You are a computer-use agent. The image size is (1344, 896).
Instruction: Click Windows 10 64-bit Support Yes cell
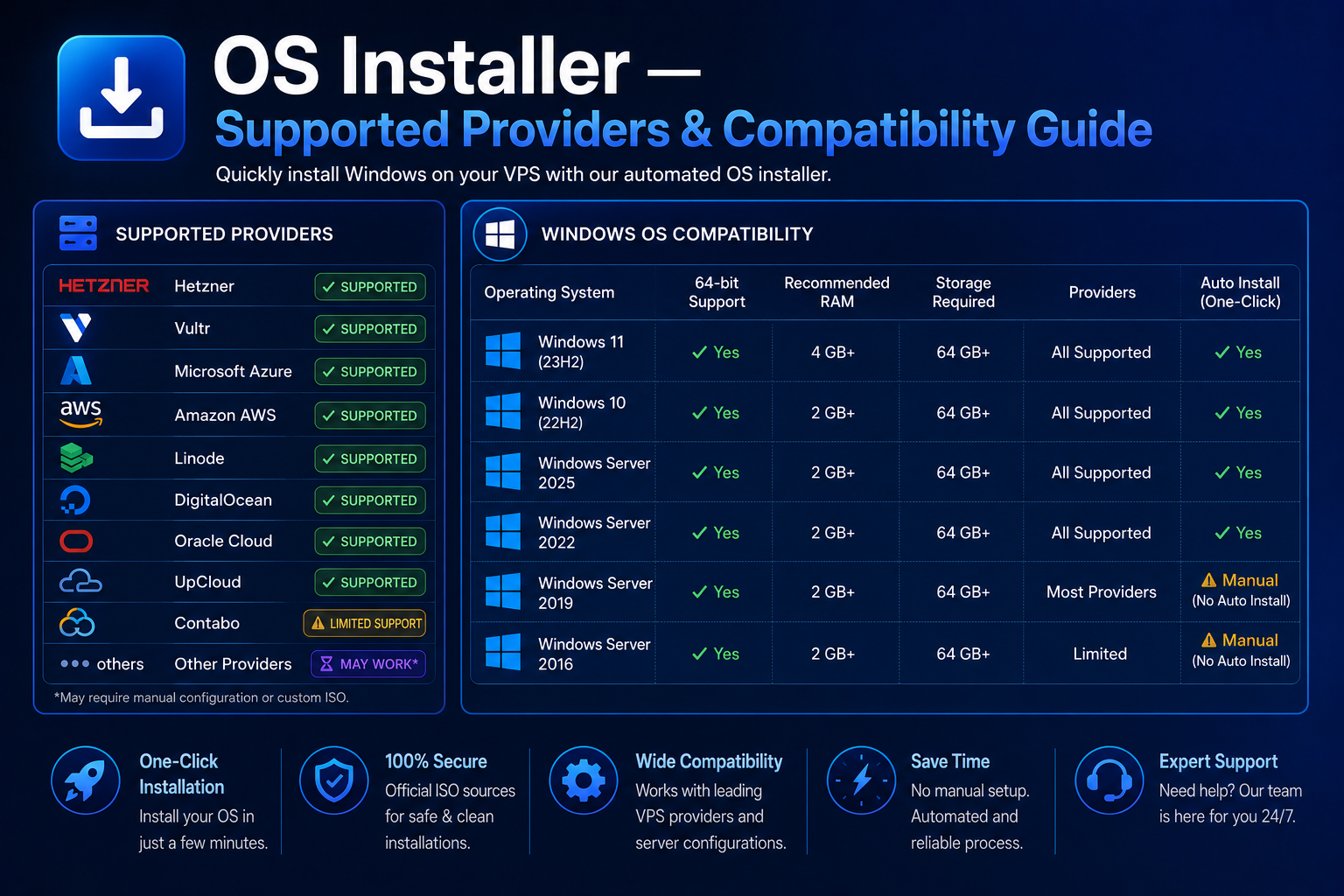(x=716, y=413)
